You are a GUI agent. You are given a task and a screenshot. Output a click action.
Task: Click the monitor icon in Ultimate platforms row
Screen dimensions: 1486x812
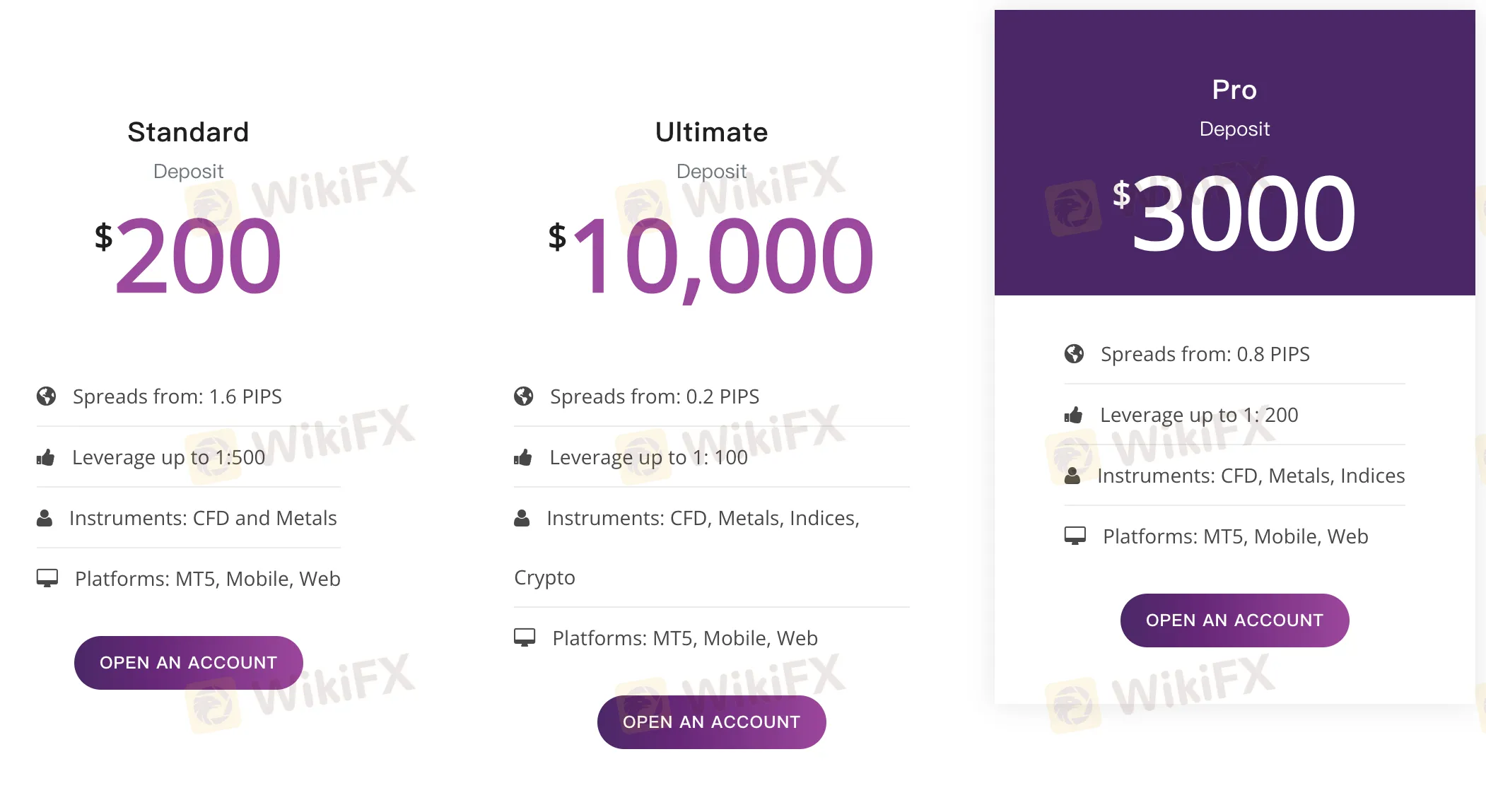(525, 638)
